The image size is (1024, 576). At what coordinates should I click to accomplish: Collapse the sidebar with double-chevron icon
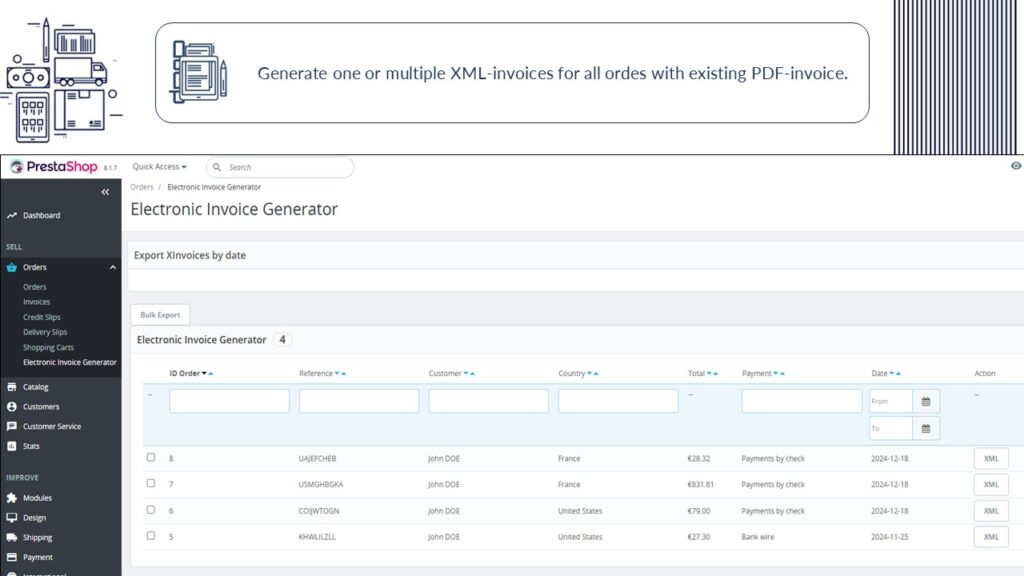pos(105,192)
